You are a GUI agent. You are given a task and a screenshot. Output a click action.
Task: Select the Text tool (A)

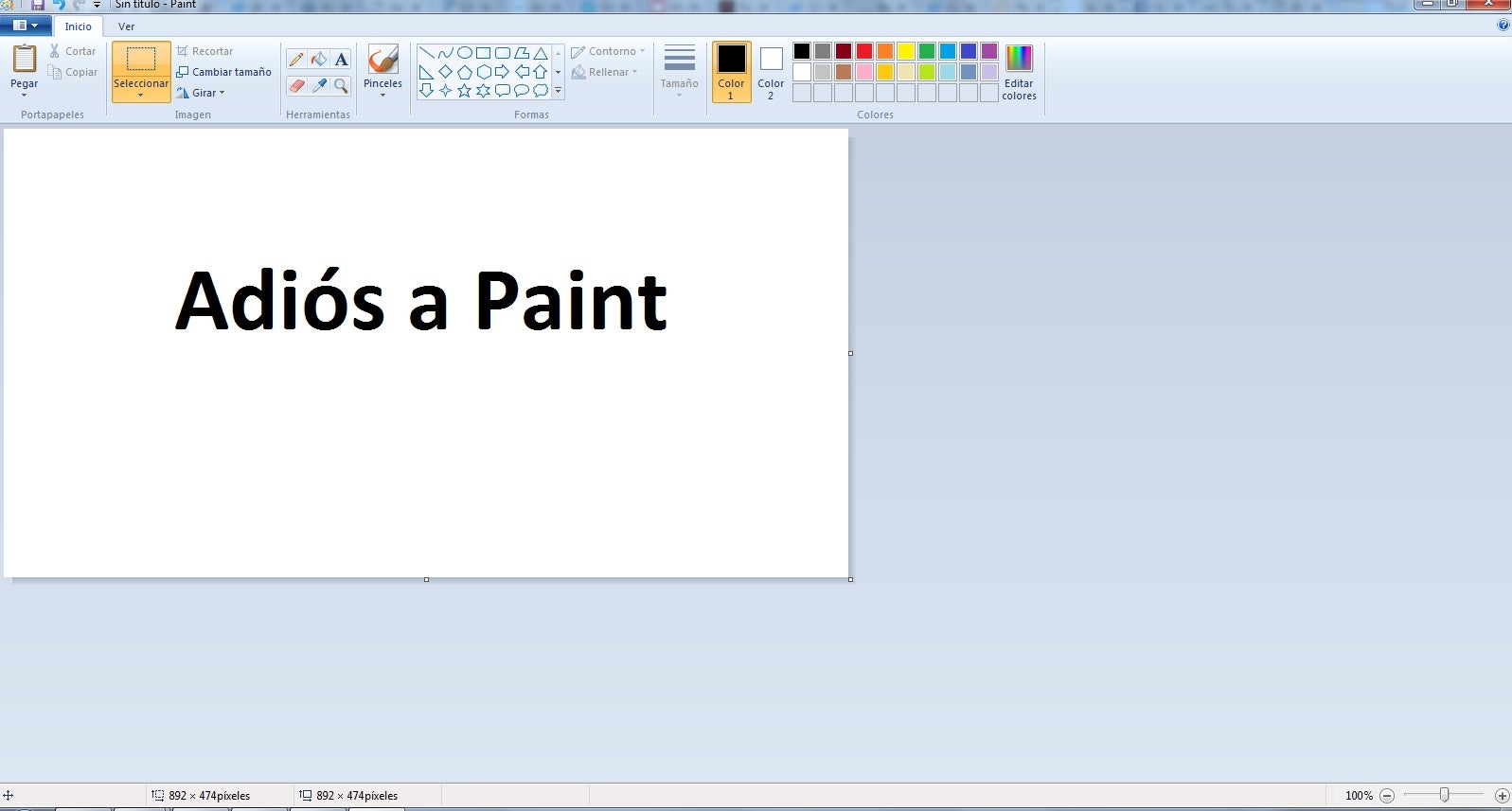point(342,60)
